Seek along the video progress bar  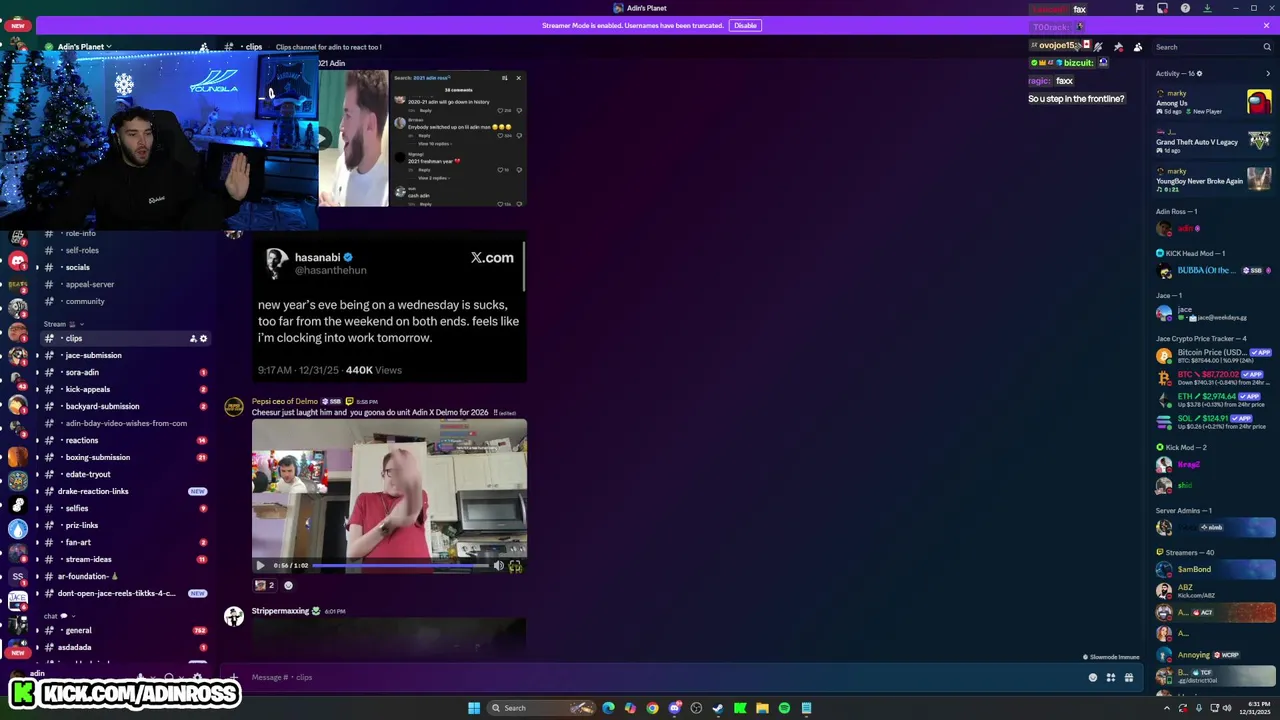[400, 566]
